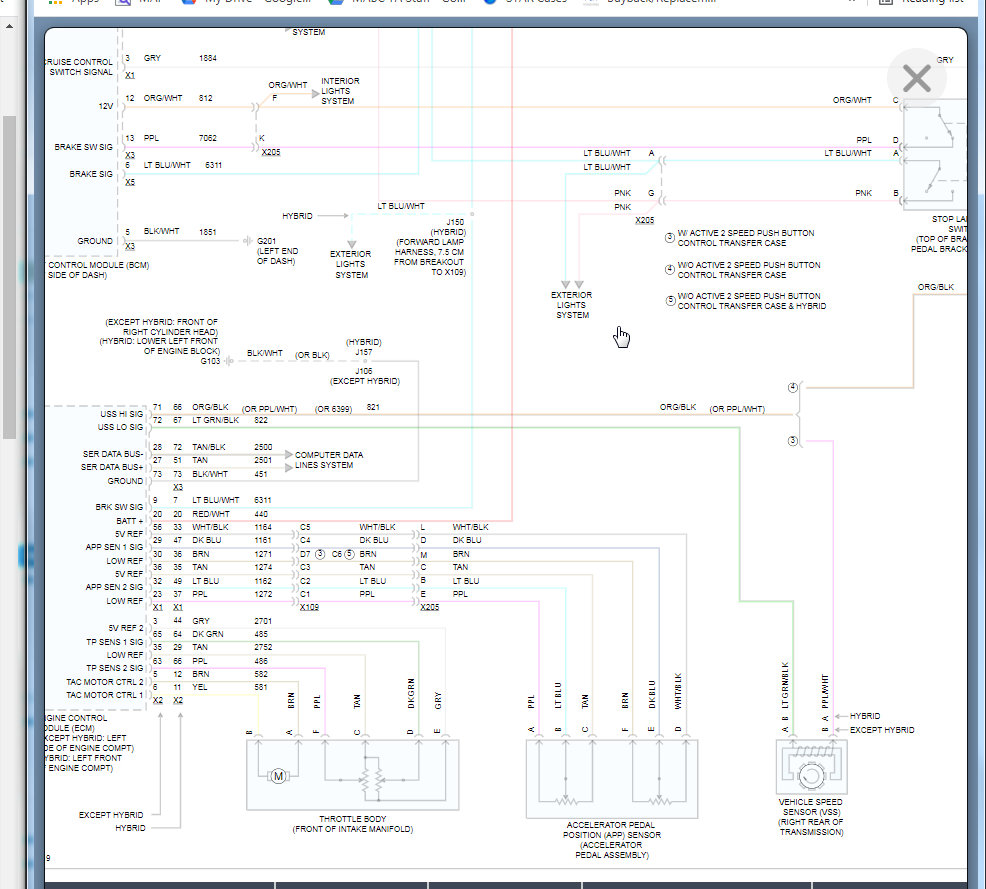
Task: Click circuit number '1884' on the GRY wire
Action: pos(208,58)
